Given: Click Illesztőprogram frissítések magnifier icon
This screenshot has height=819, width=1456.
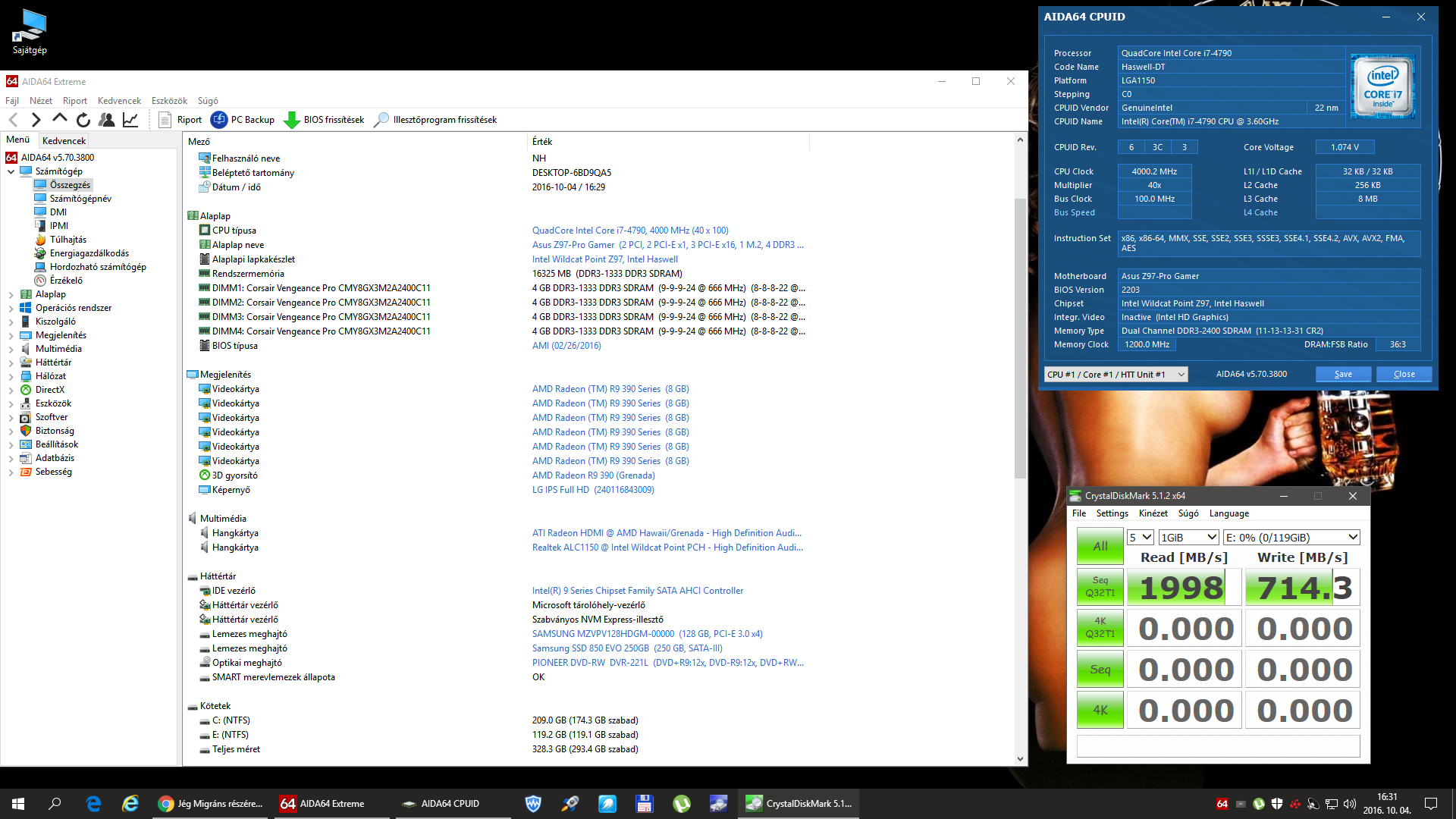Looking at the screenshot, I should point(381,120).
